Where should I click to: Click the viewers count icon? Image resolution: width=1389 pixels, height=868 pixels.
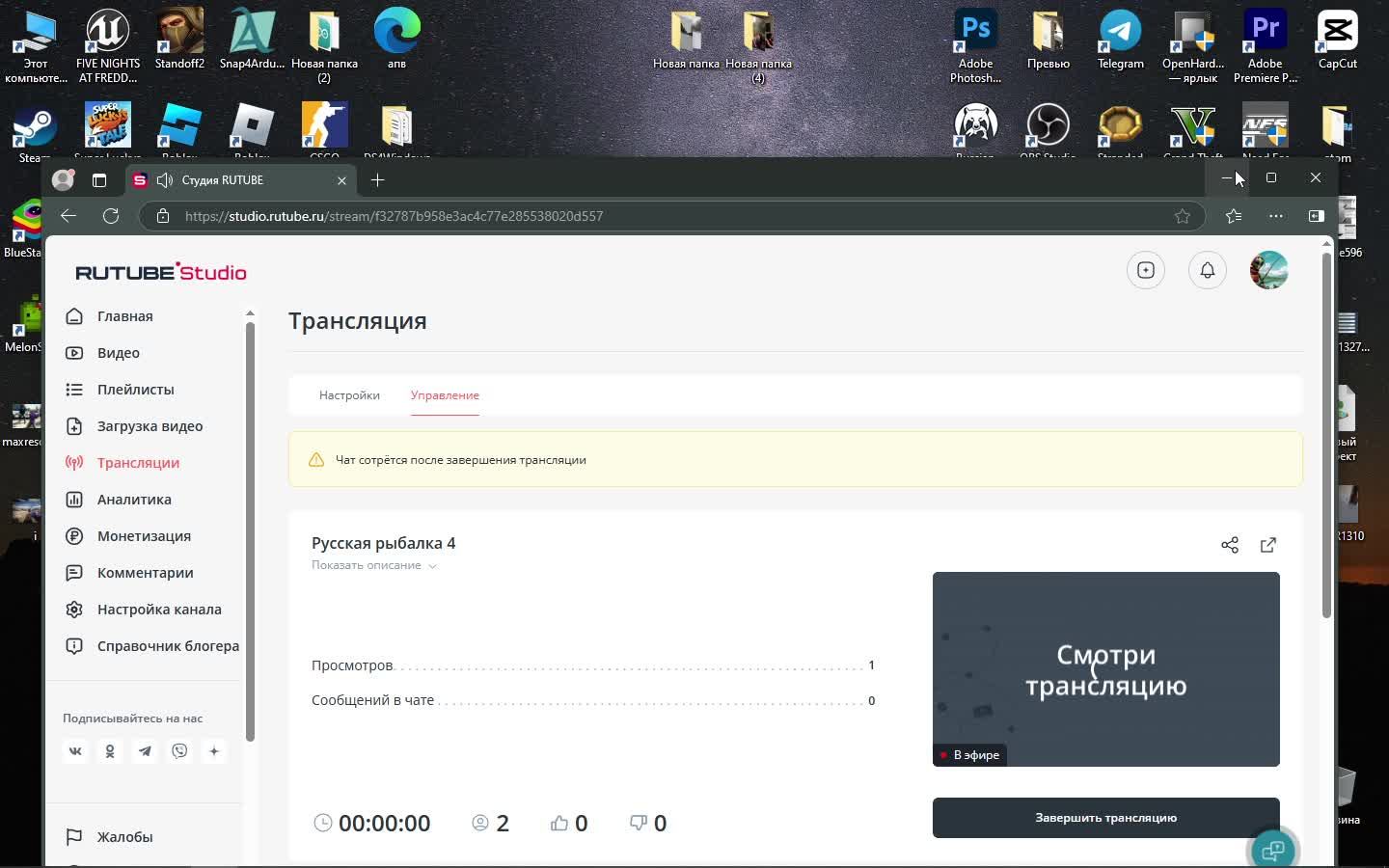point(480,823)
